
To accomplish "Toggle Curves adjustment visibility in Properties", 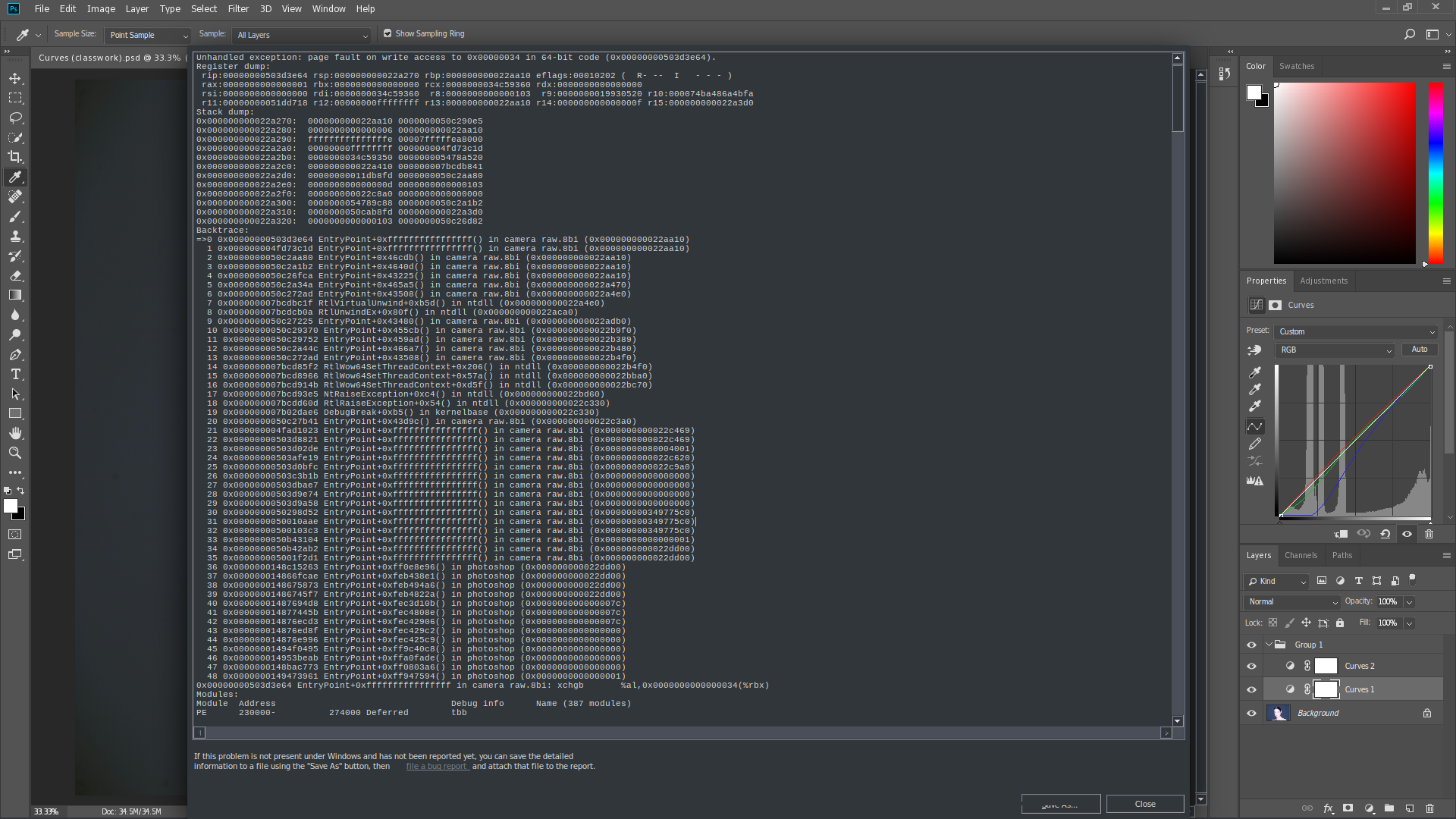I will (1407, 534).
